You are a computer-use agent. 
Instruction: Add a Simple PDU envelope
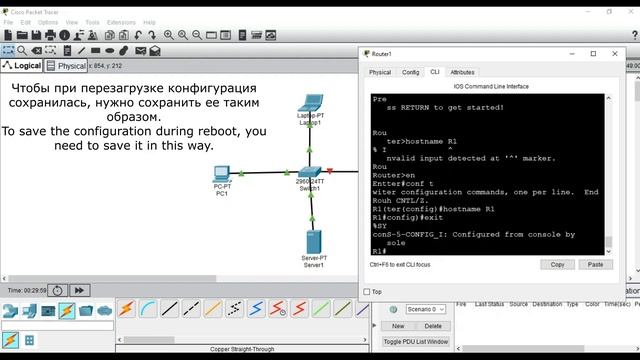(140, 51)
